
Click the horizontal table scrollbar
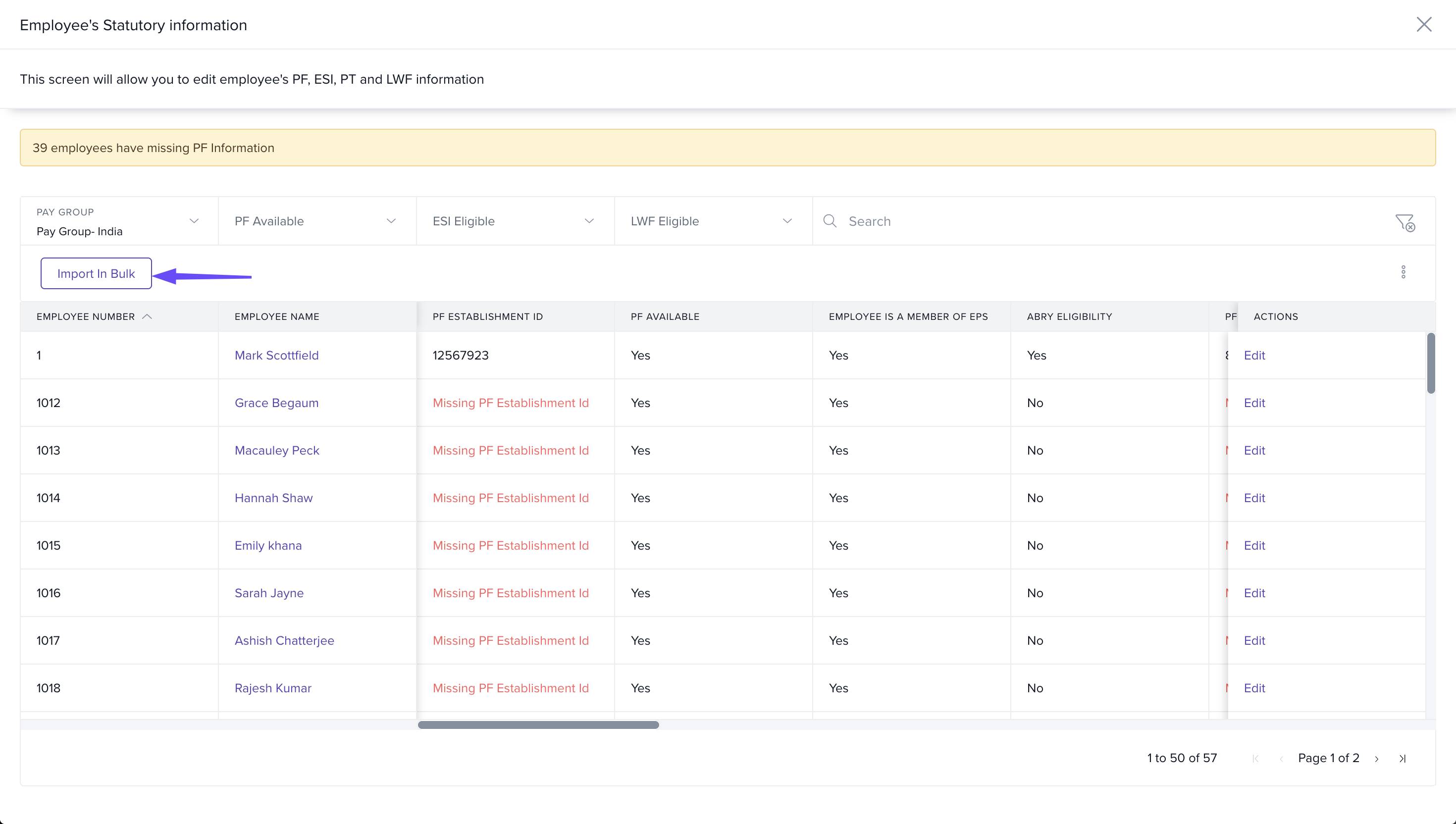click(538, 725)
